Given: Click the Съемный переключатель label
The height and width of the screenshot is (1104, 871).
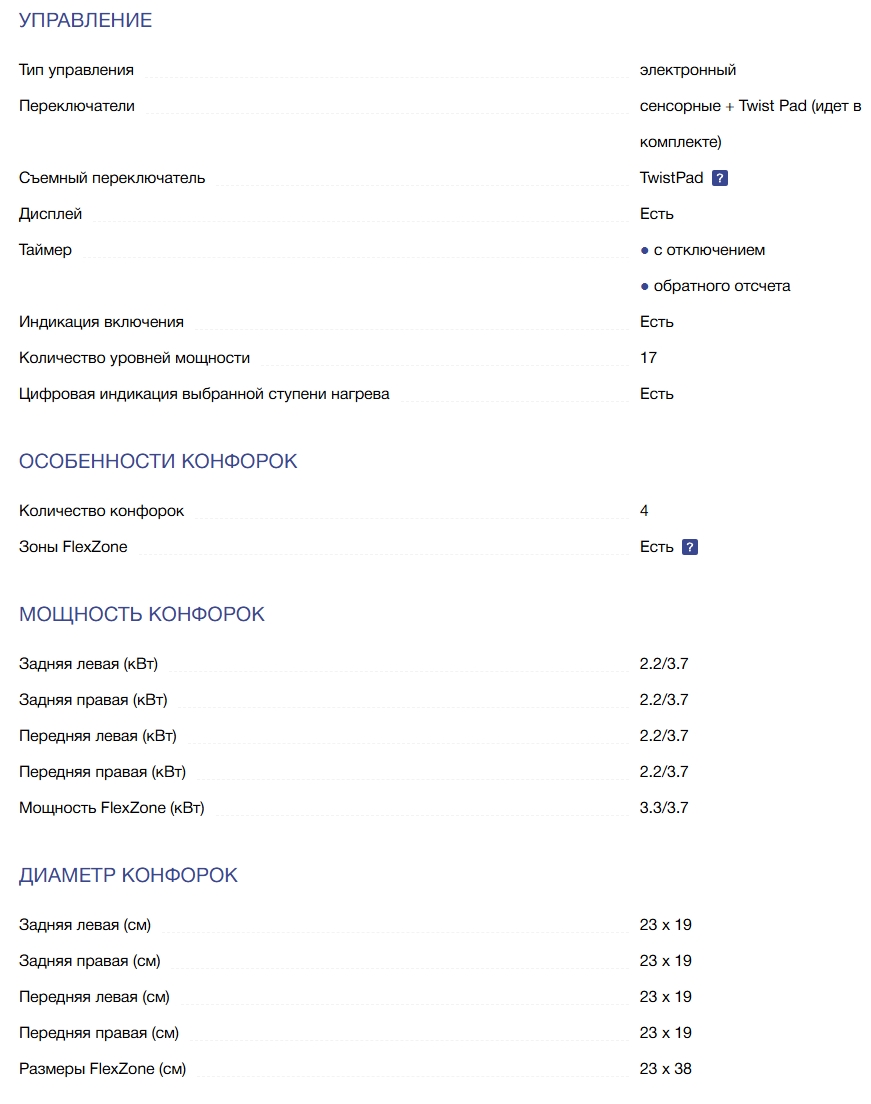Looking at the screenshot, I should coord(112,178).
